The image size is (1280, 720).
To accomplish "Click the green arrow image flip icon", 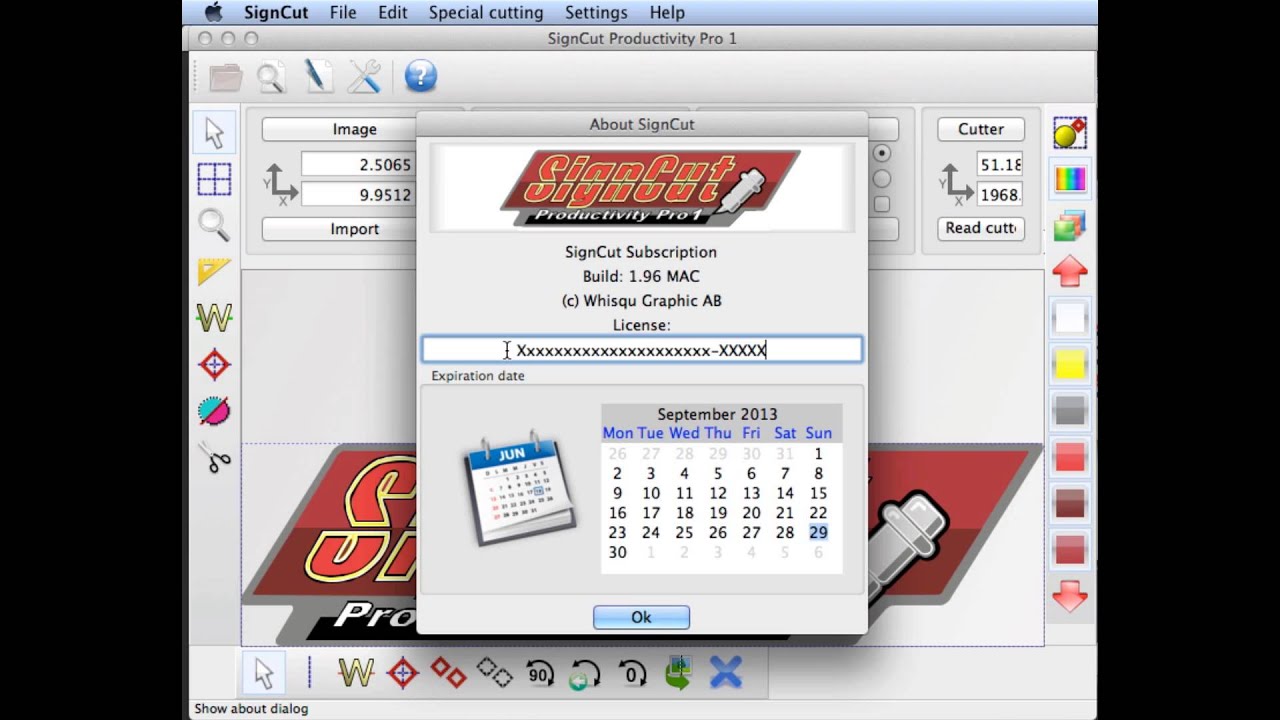I will click(x=679, y=672).
